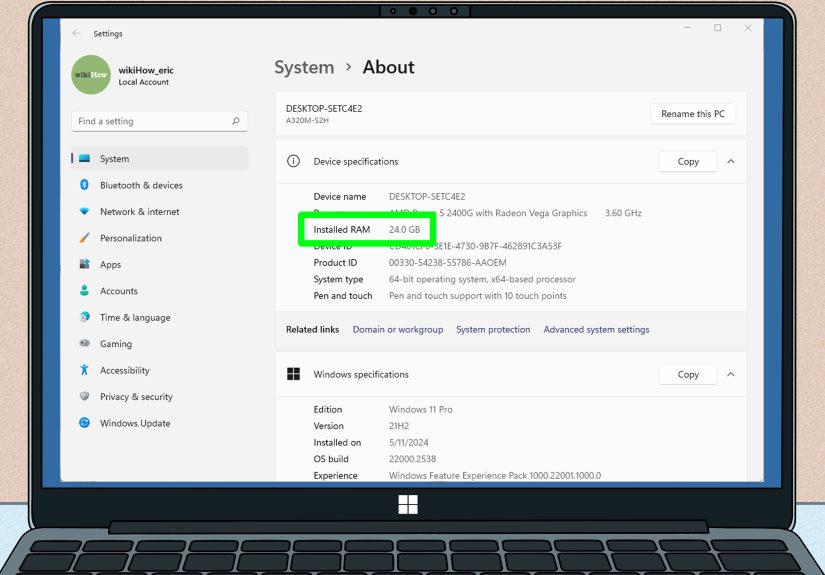
Task: Click the Accounts person icon
Action: point(84,290)
